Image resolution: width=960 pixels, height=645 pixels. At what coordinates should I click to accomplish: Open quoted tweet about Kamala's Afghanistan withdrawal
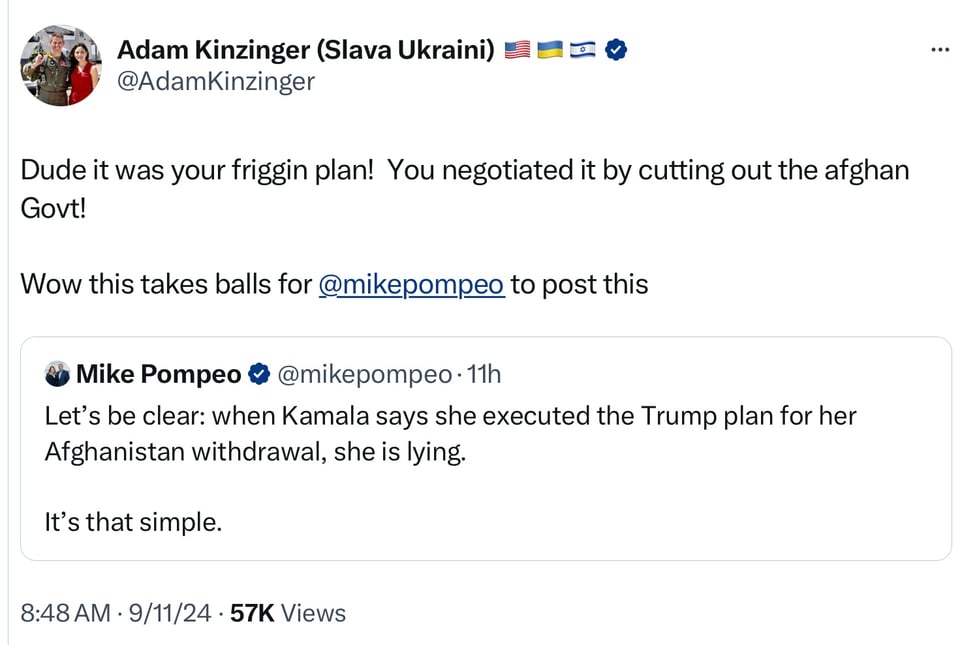tap(450, 433)
